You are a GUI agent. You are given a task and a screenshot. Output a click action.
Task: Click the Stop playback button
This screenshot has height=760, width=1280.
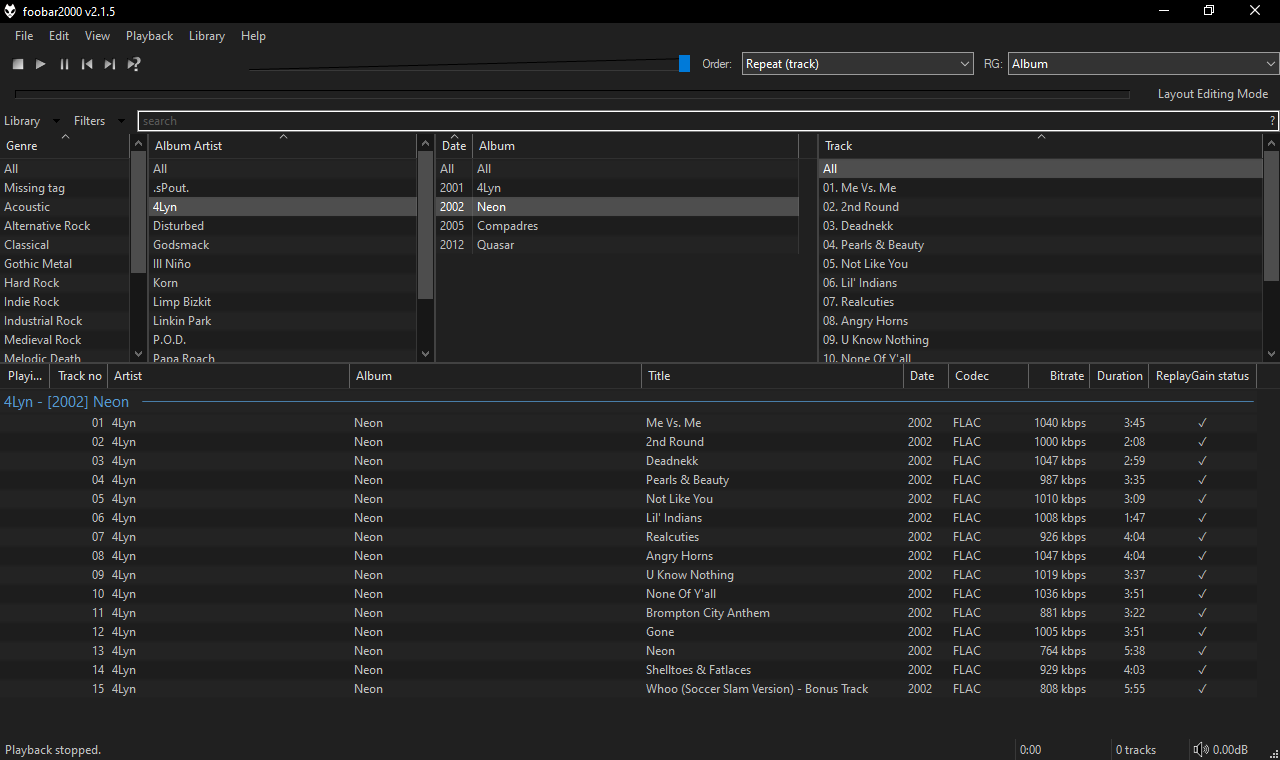click(18, 64)
